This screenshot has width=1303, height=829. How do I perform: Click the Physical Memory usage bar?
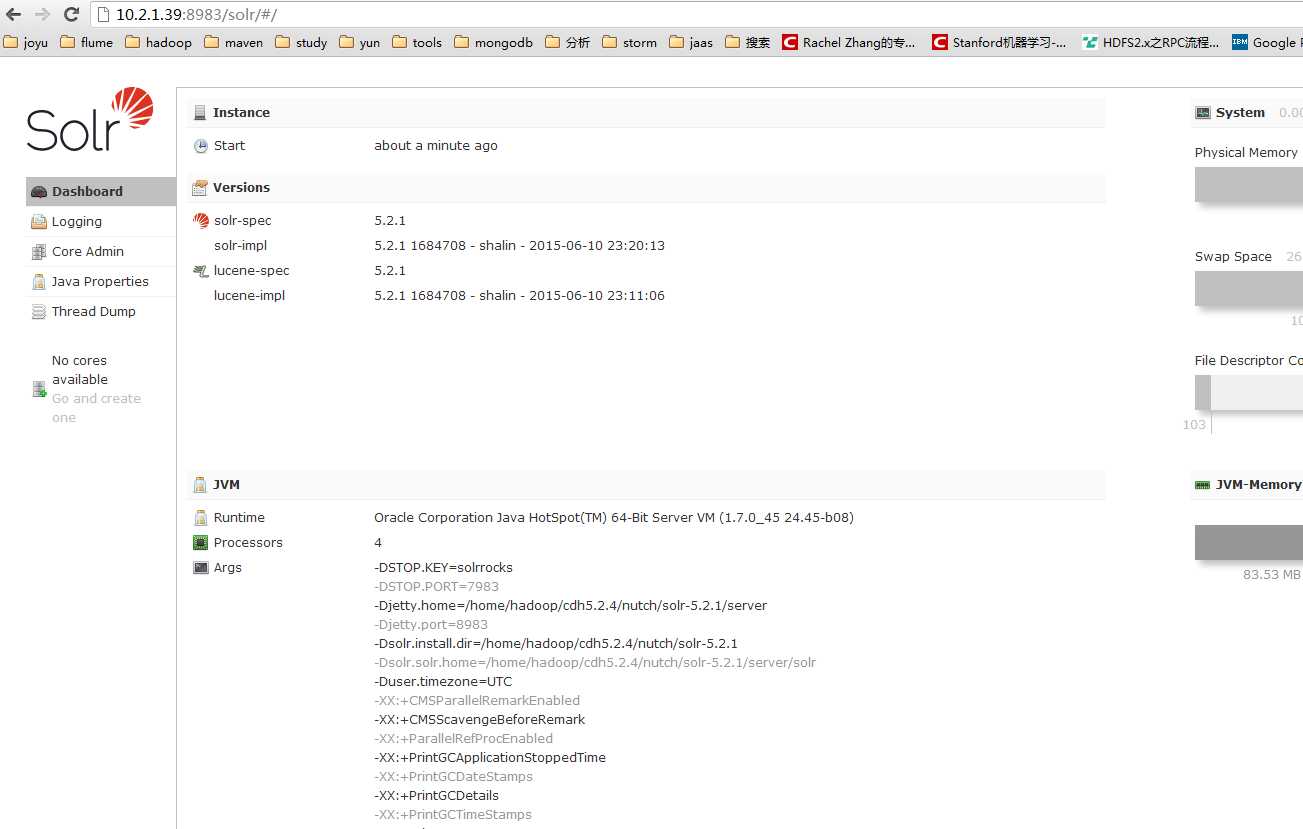click(x=1249, y=184)
